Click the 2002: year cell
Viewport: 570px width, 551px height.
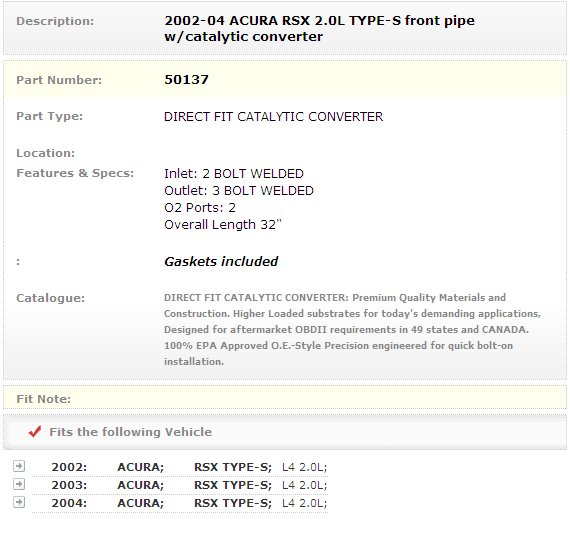pyautogui.click(x=69, y=467)
